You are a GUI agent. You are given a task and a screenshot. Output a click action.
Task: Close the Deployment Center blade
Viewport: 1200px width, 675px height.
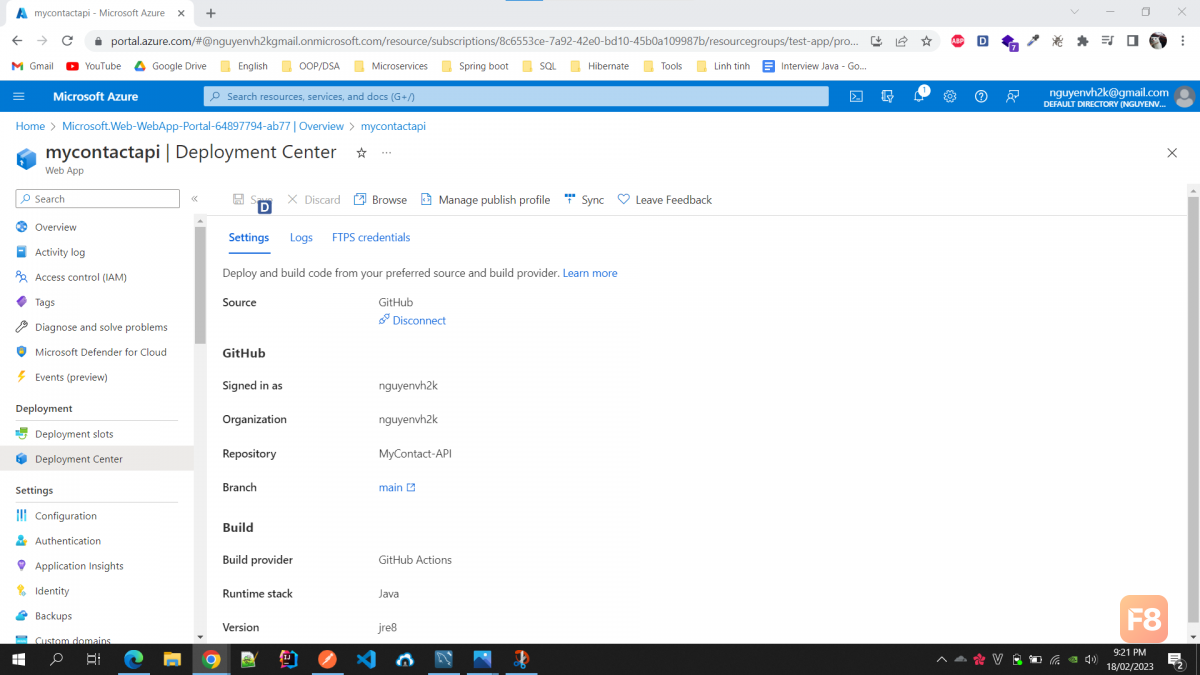[x=1172, y=153]
